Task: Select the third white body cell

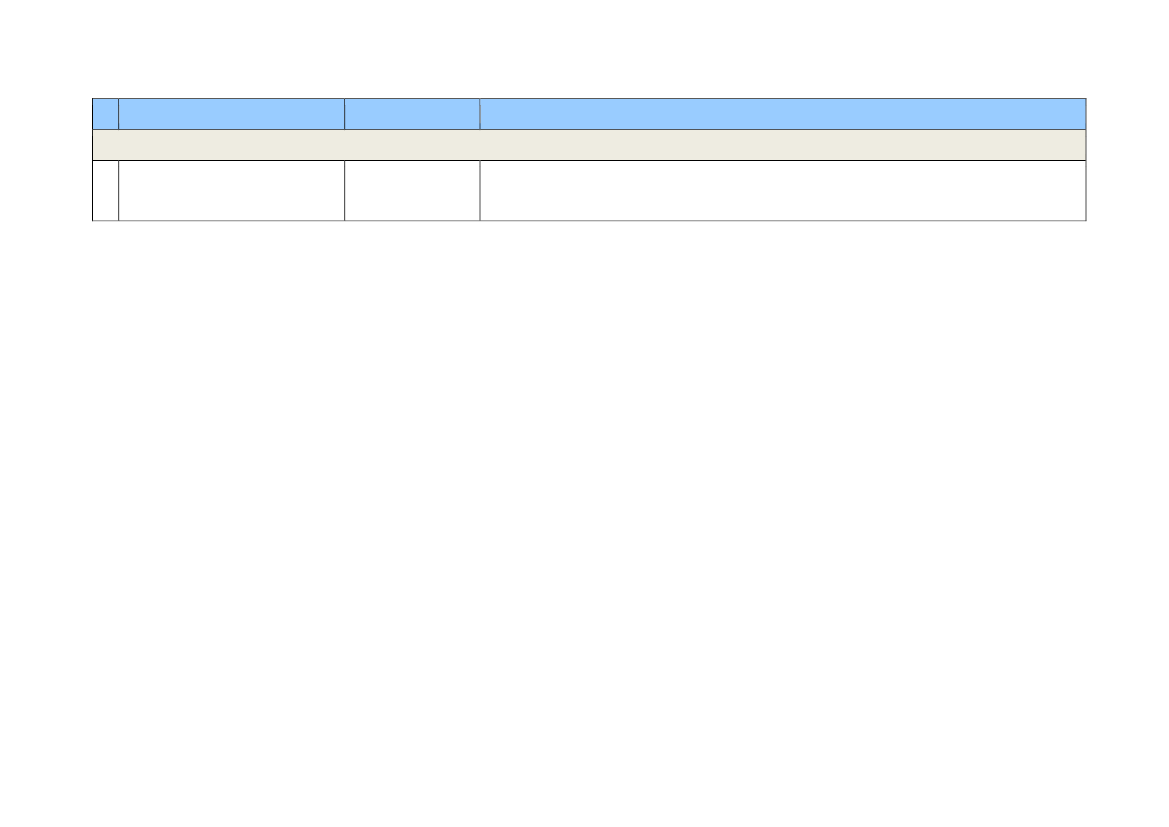Action: (412, 191)
